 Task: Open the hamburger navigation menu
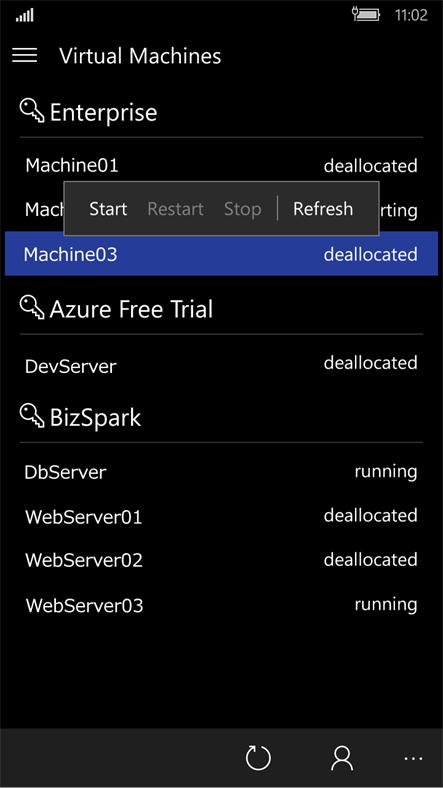tap(25, 55)
